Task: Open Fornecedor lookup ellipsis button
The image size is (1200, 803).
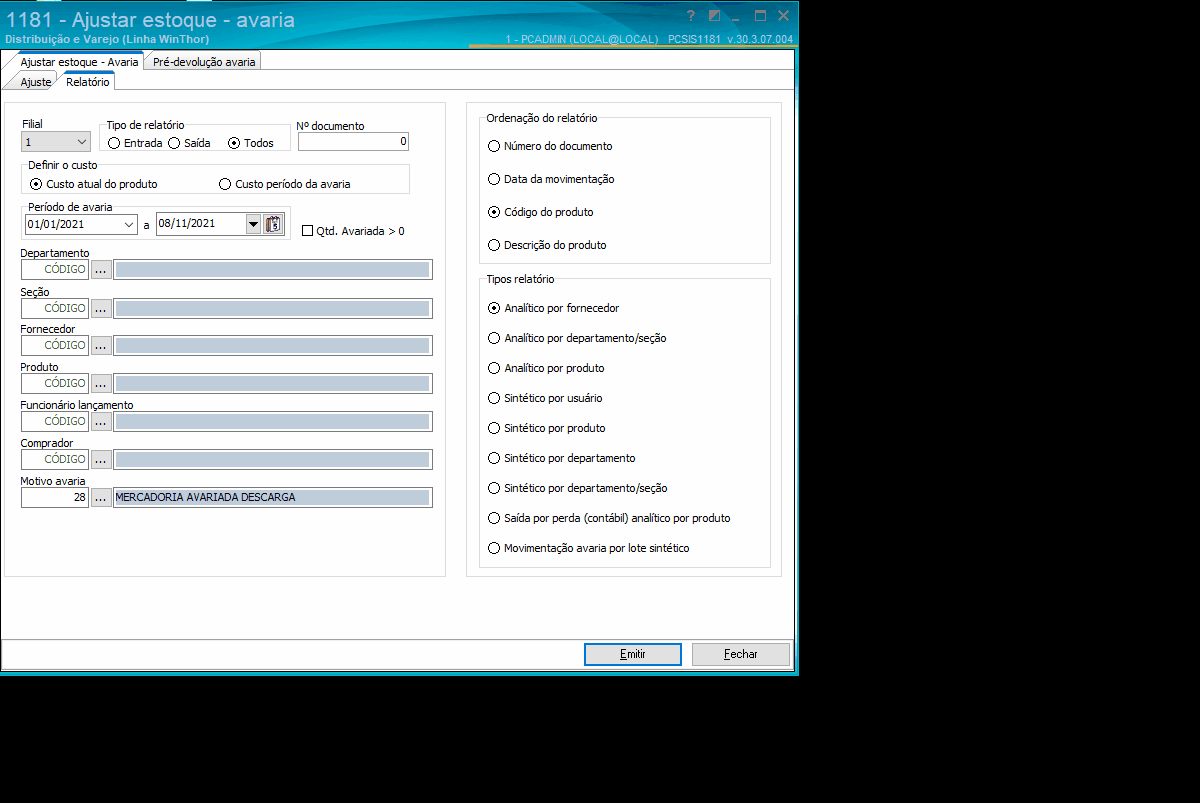Action: point(101,345)
